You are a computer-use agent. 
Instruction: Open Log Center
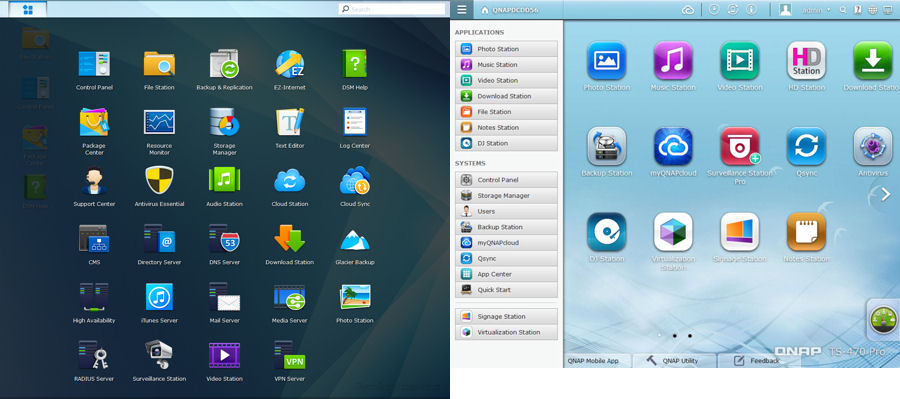[354, 122]
